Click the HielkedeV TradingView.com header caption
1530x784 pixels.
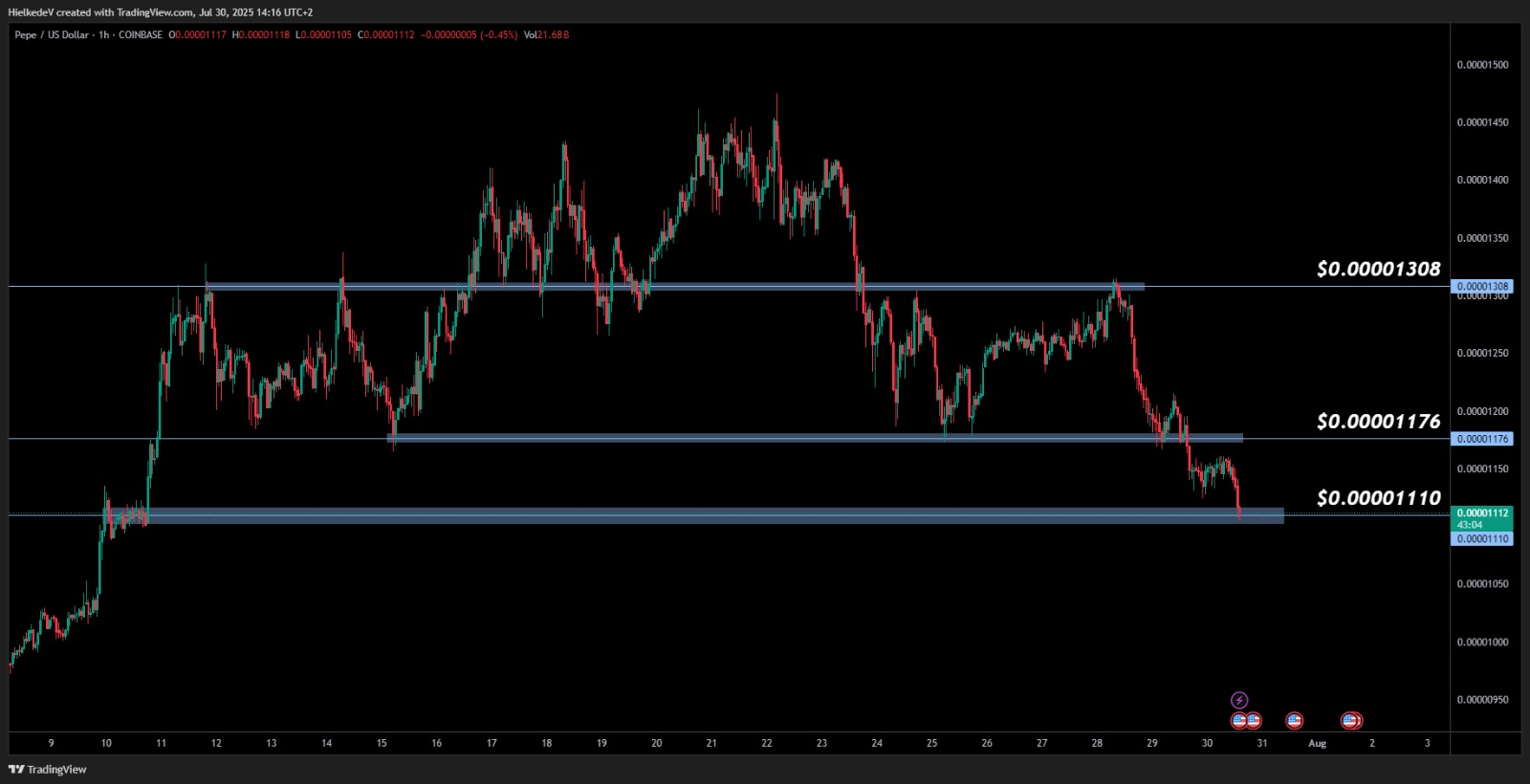160,12
